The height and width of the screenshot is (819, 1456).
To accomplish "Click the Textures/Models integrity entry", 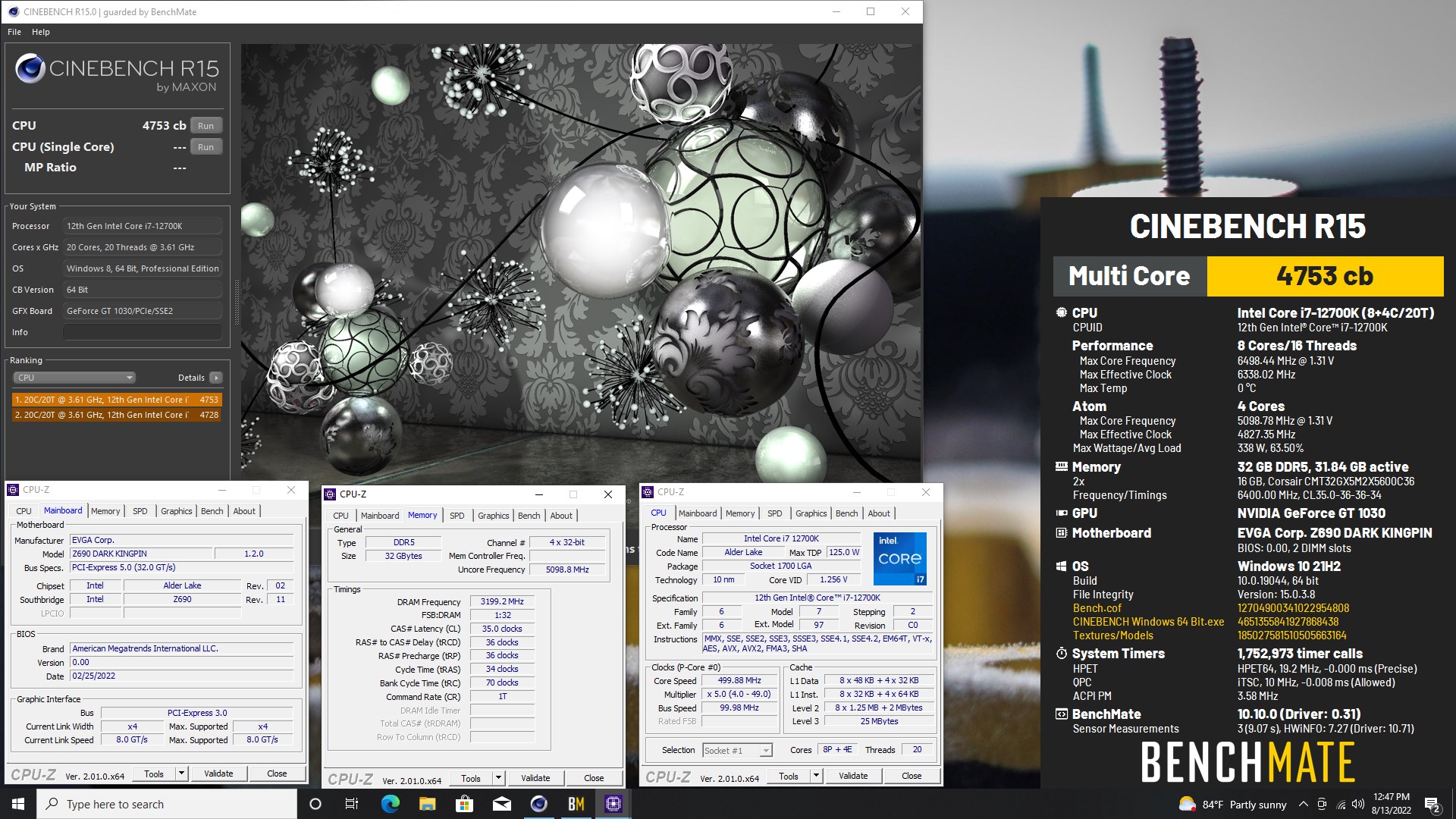I will (1112, 635).
